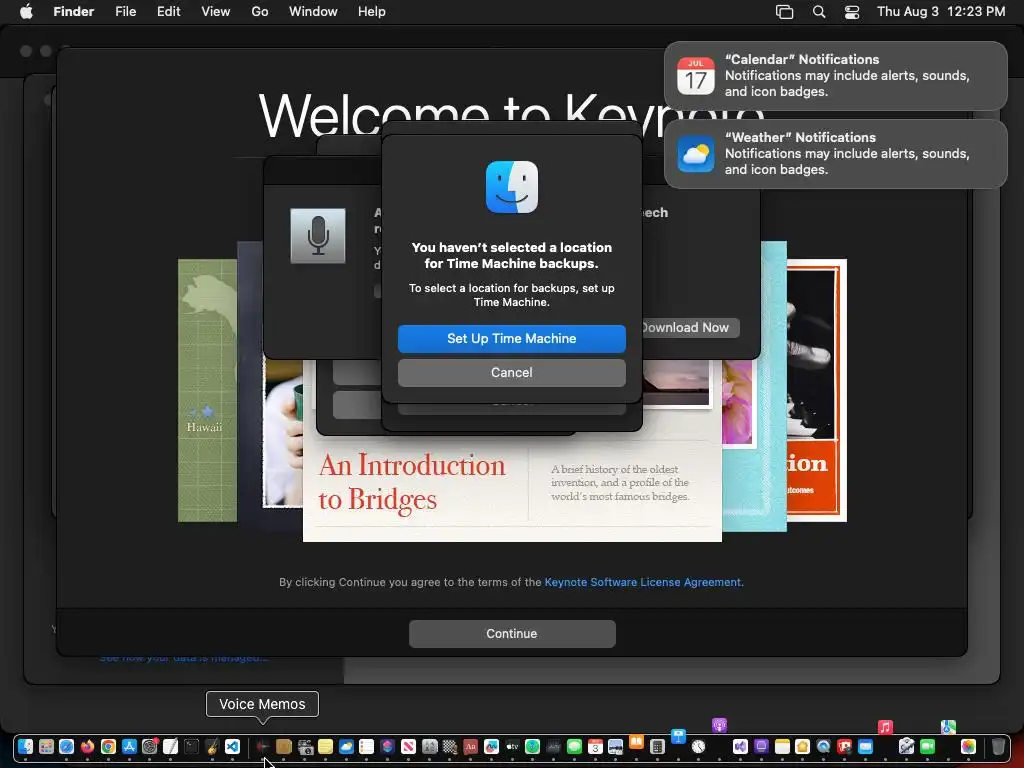Open the Finder menu
The image size is (1024, 768).
(74, 12)
